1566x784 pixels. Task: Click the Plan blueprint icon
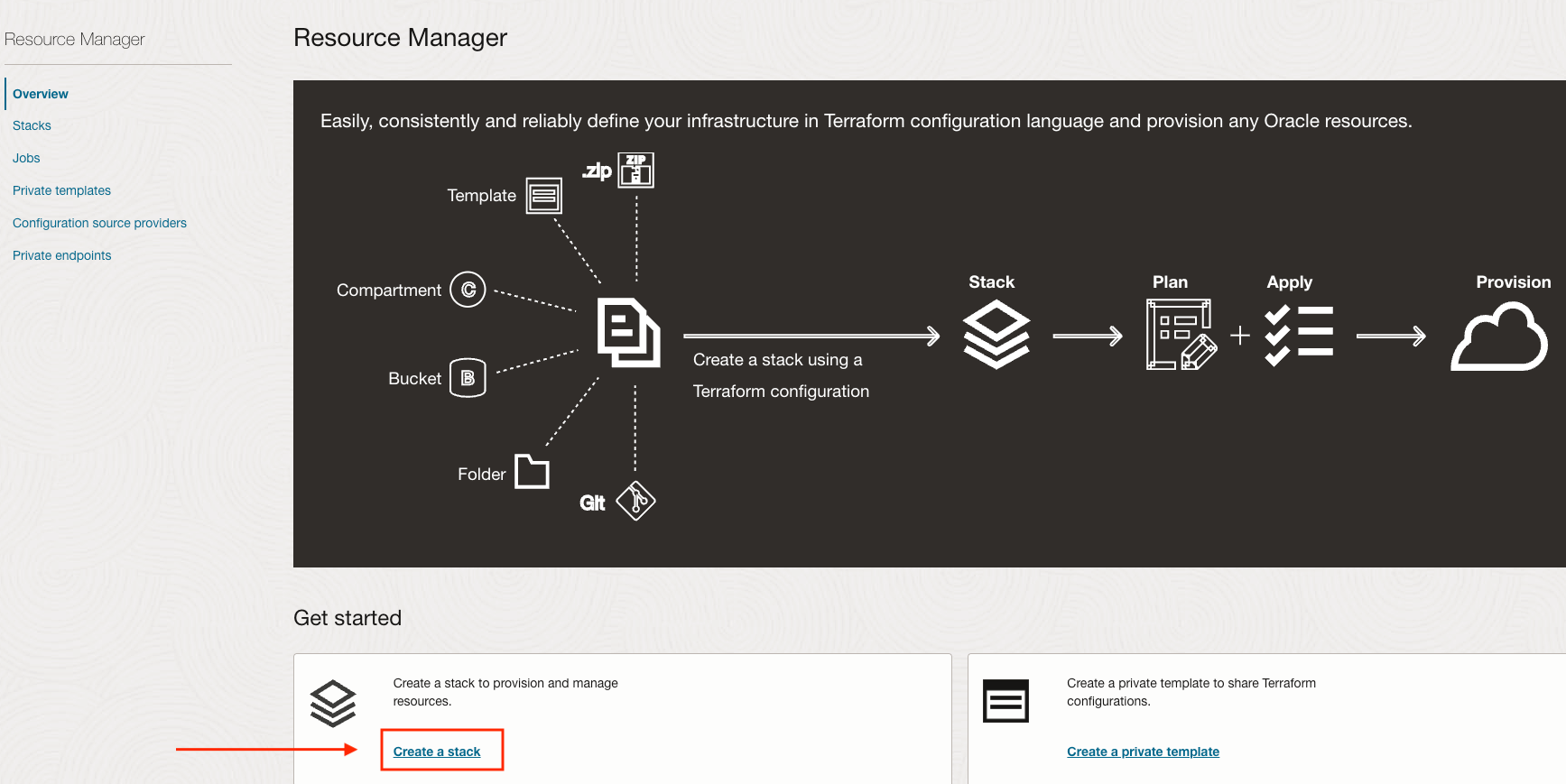pyautogui.click(x=1181, y=335)
